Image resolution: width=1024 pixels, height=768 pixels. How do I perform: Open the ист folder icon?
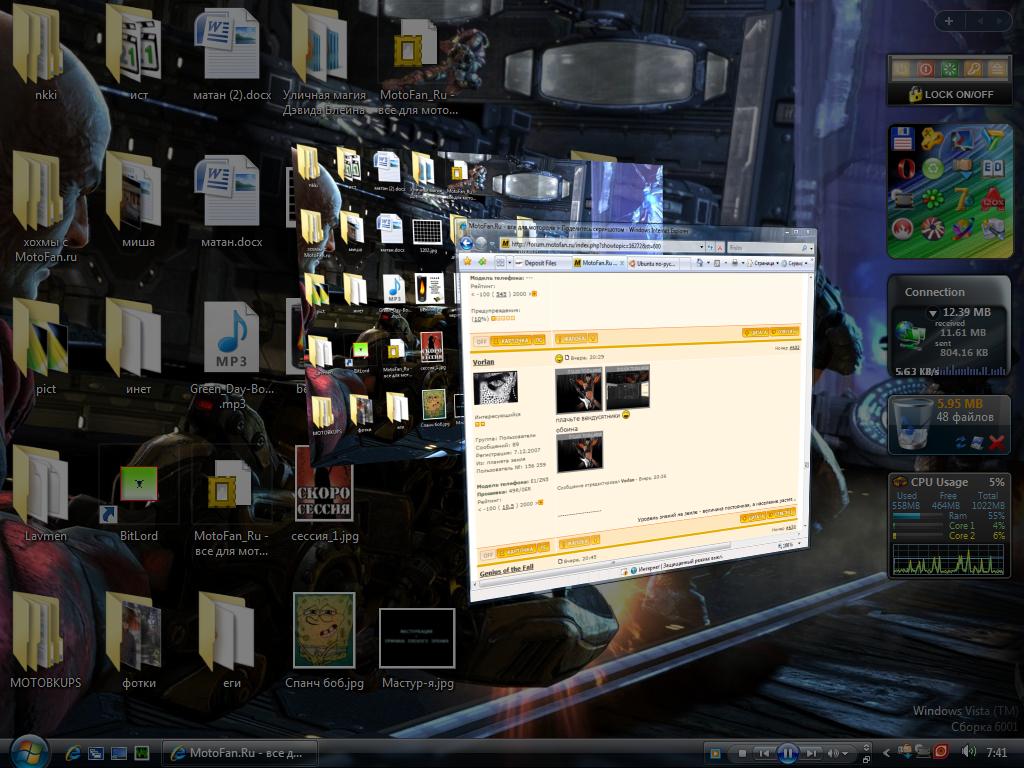134,43
